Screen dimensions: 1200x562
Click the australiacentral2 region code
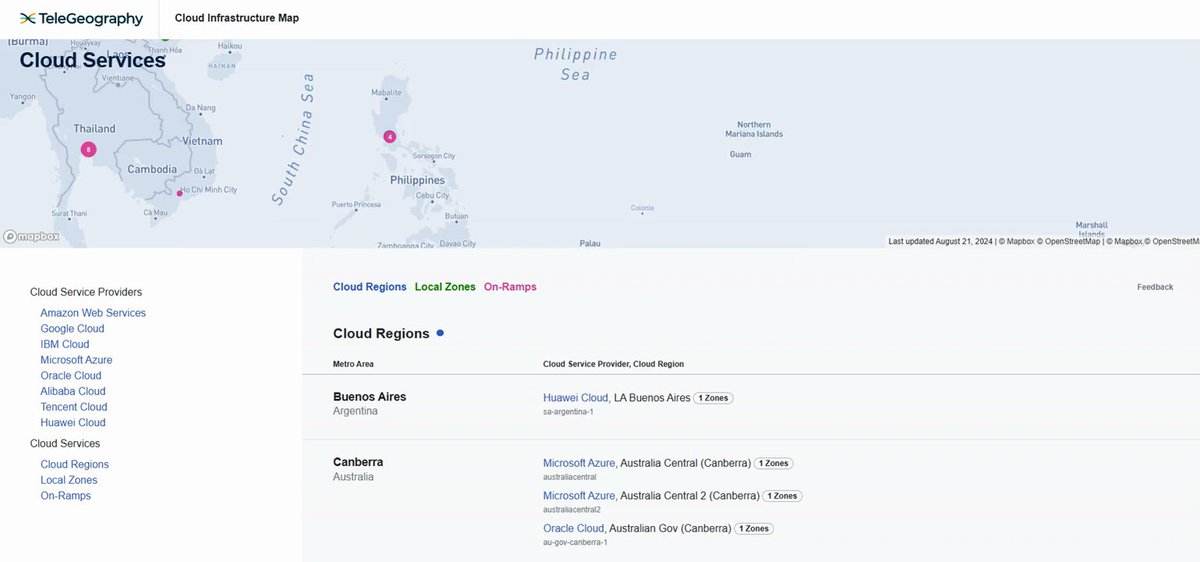(x=572, y=510)
